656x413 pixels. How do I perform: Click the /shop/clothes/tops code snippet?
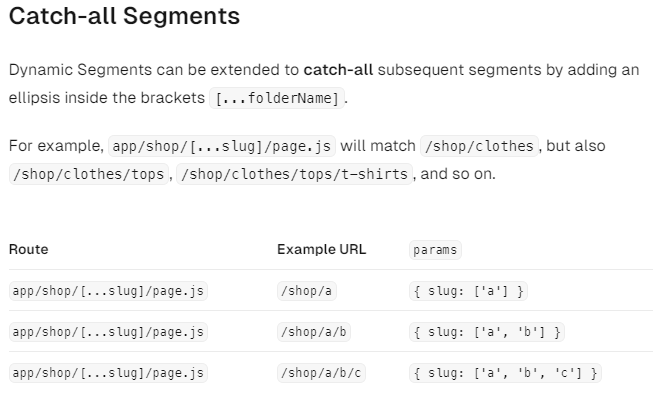(x=88, y=173)
